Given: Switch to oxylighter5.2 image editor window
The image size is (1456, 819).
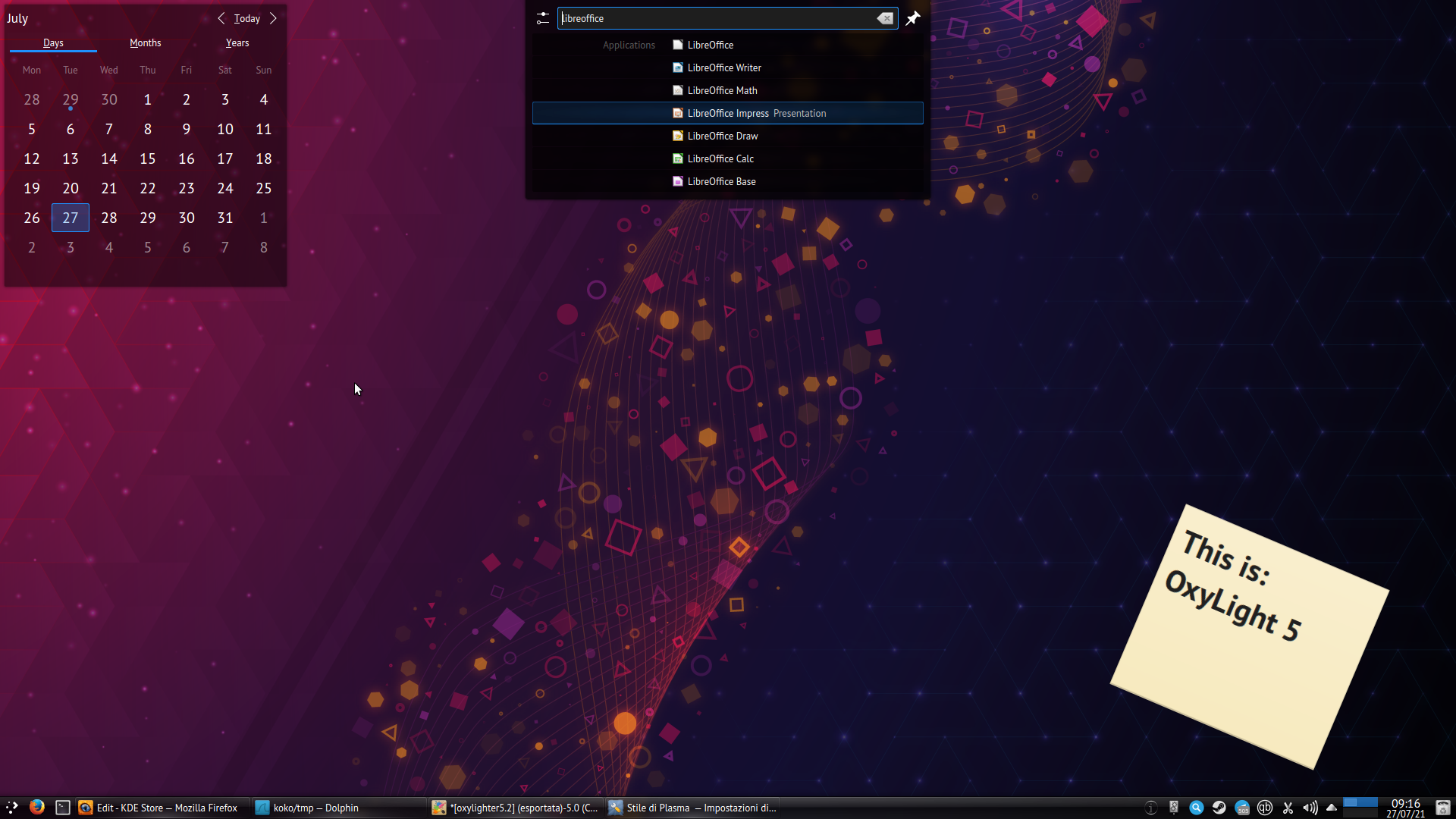Looking at the screenshot, I should click(516, 808).
